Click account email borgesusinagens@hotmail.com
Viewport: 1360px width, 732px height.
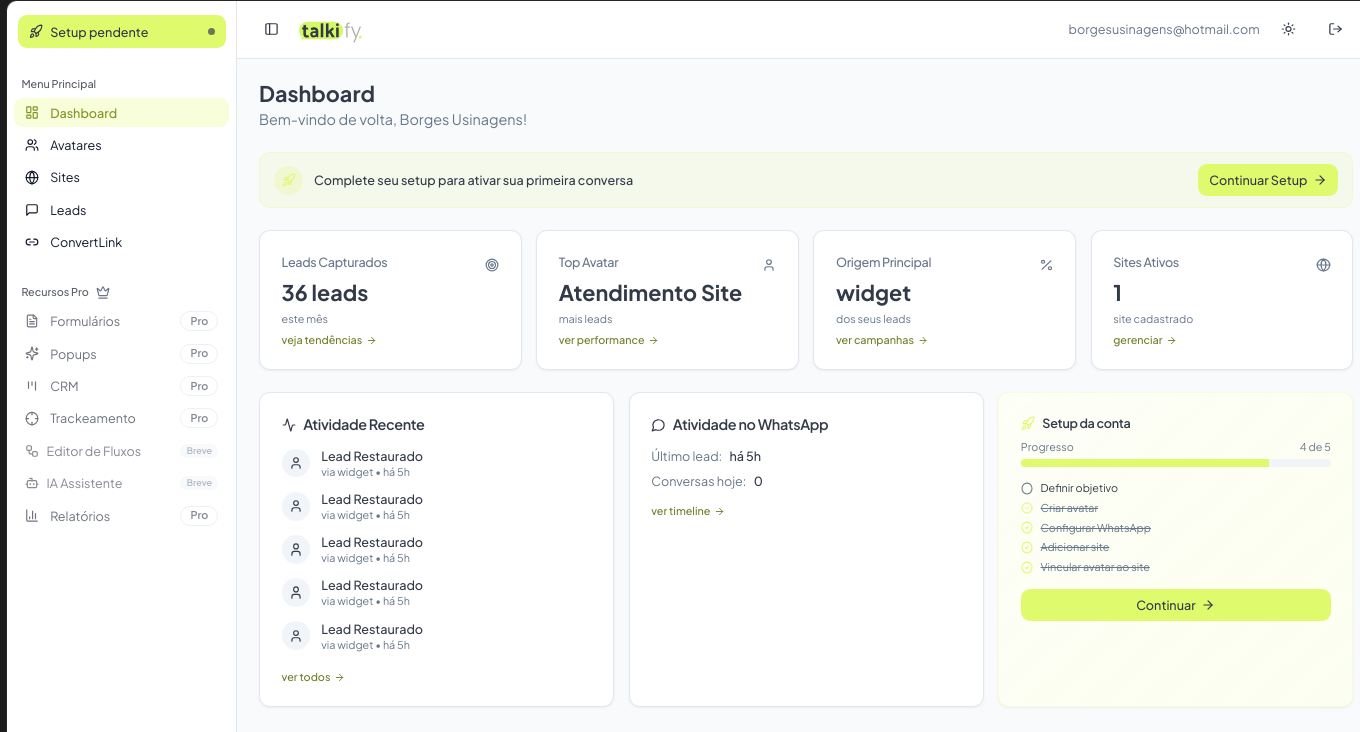click(1164, 30)
